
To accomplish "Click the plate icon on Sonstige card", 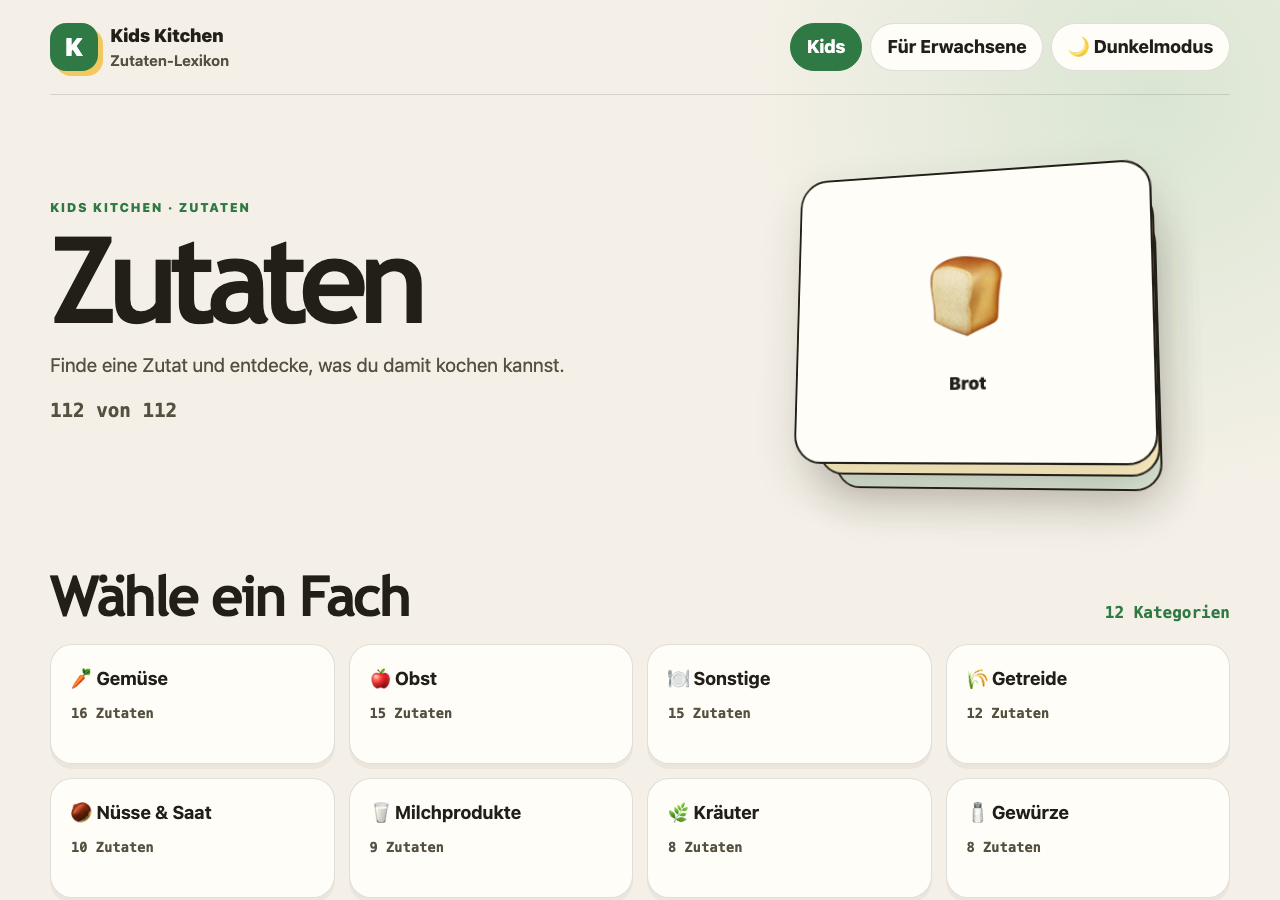I will click(x=678, y=679).
